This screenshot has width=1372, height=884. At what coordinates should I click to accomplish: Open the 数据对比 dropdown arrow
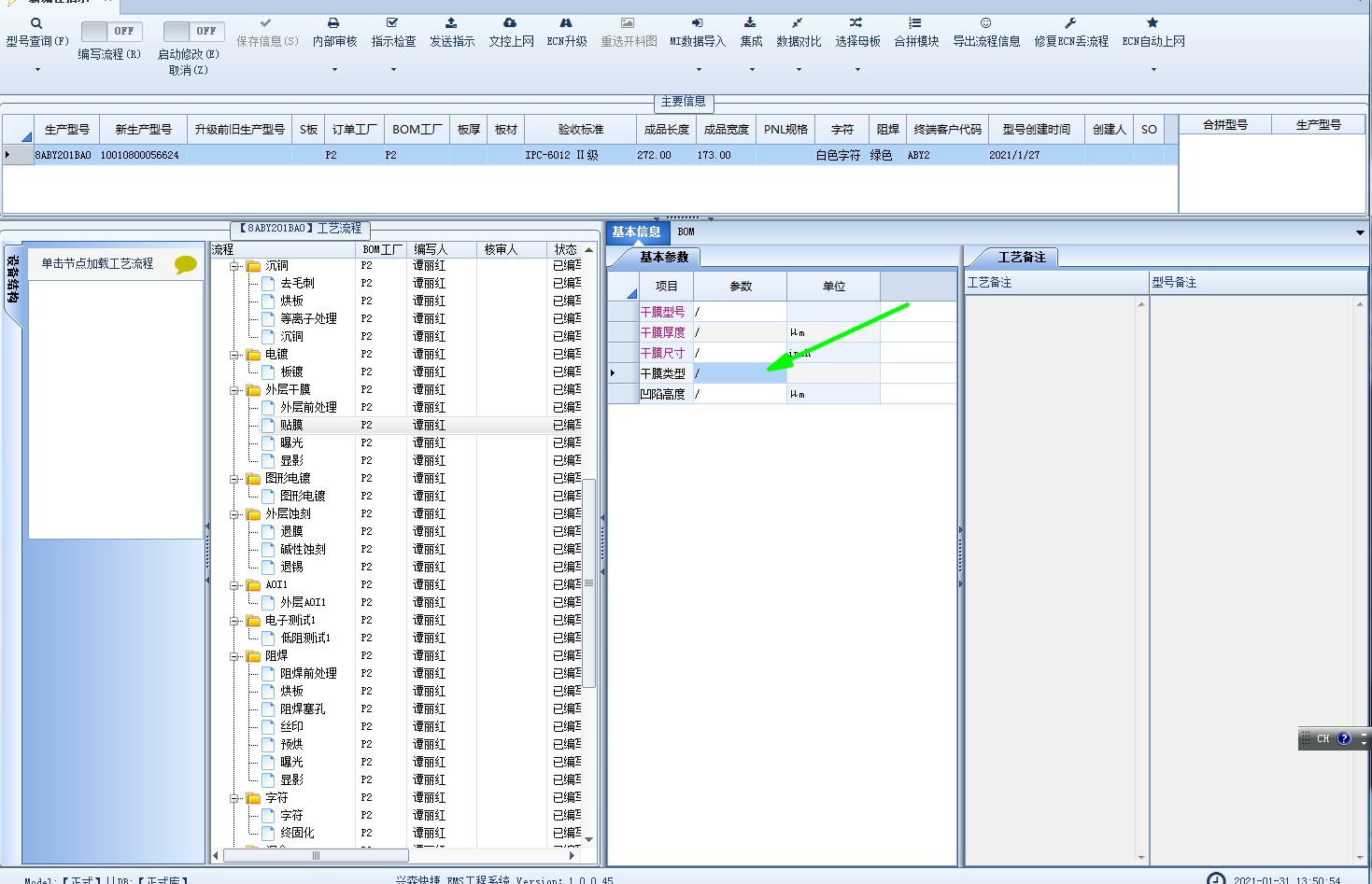click(799, 69)
